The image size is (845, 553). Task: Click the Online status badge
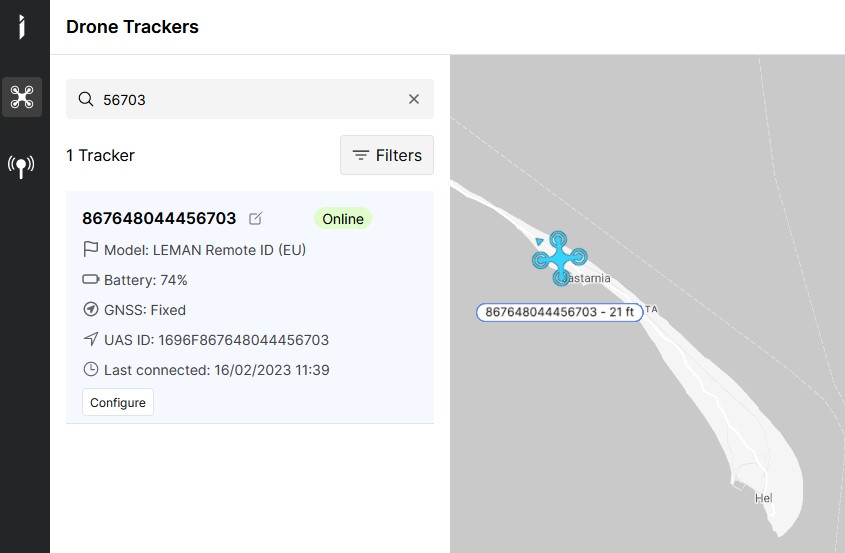coord(342,219)
